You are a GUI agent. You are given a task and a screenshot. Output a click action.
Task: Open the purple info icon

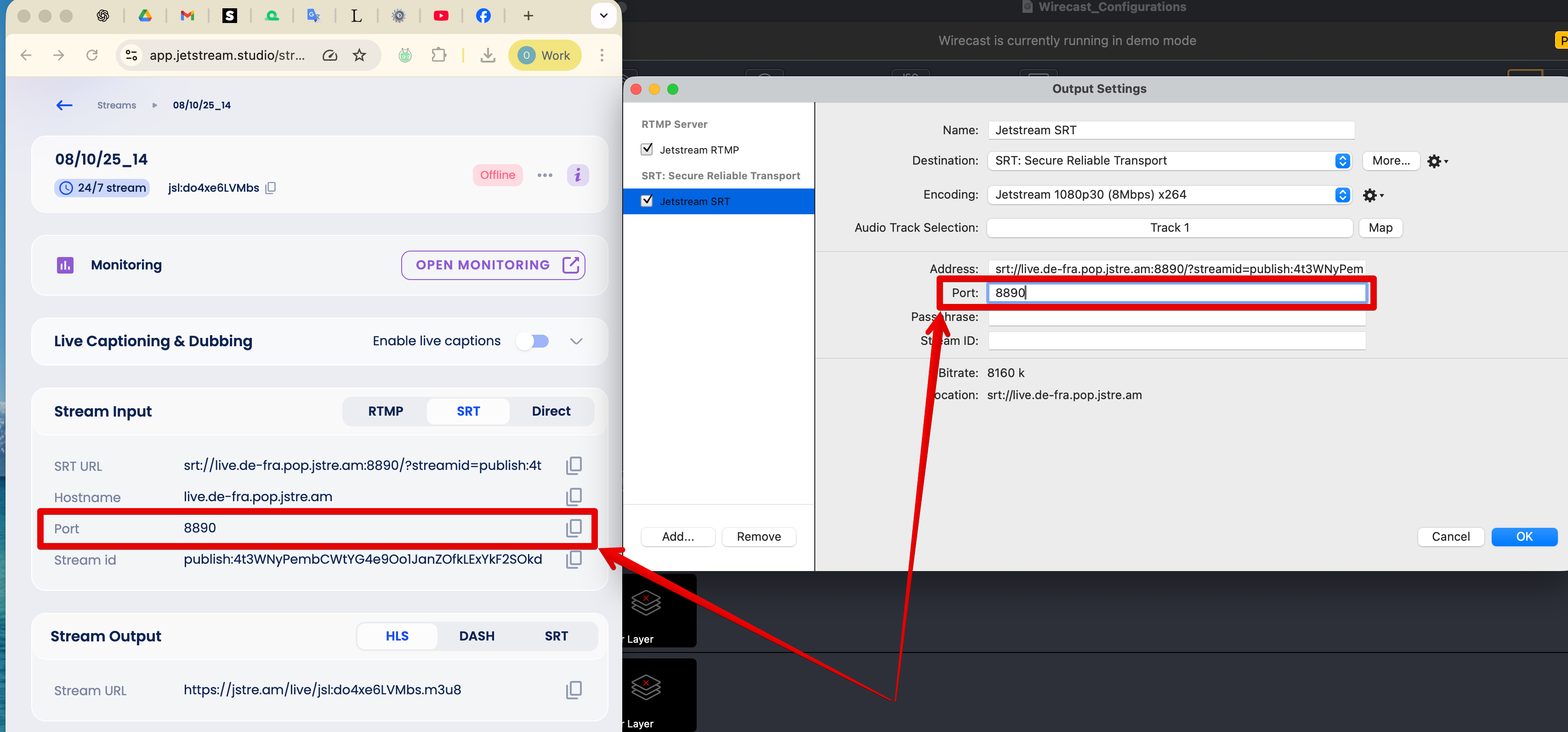coord(578,175)
